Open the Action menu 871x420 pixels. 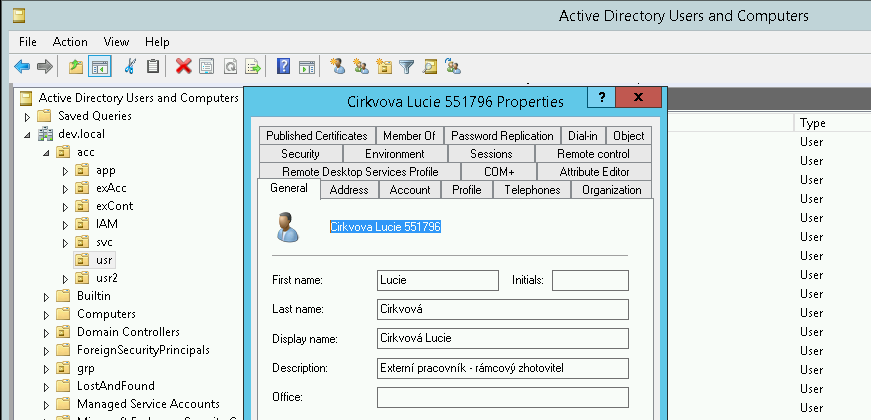[x=70, y=42]
